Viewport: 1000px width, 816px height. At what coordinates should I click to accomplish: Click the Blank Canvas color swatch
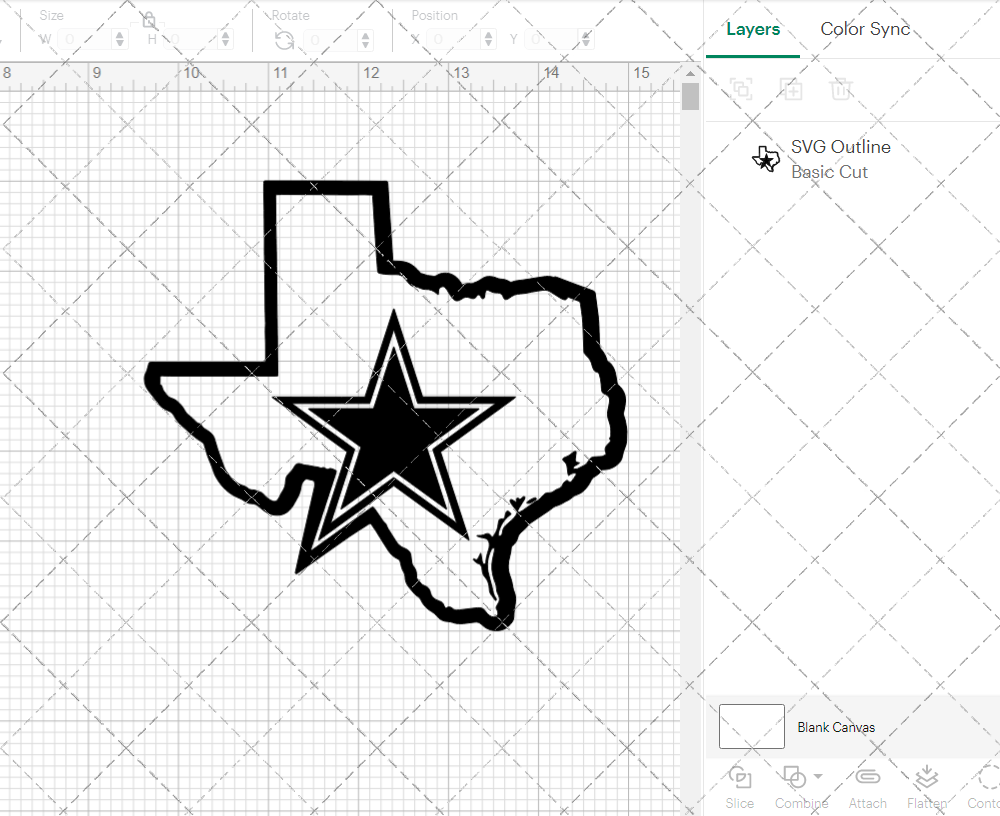[752, 727]
